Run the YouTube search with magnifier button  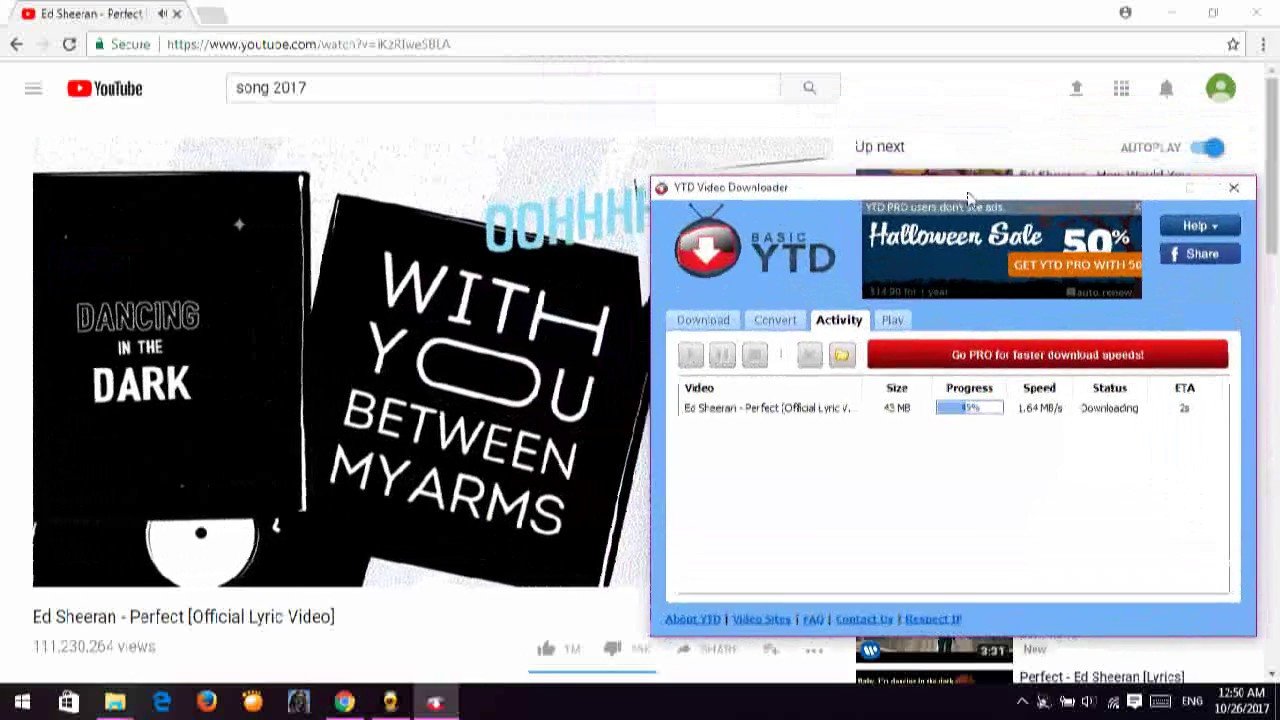tap(809, 88)
